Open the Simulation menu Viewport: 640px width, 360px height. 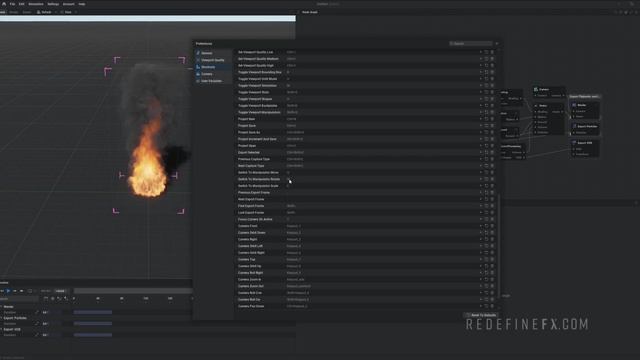pos(36,4)
